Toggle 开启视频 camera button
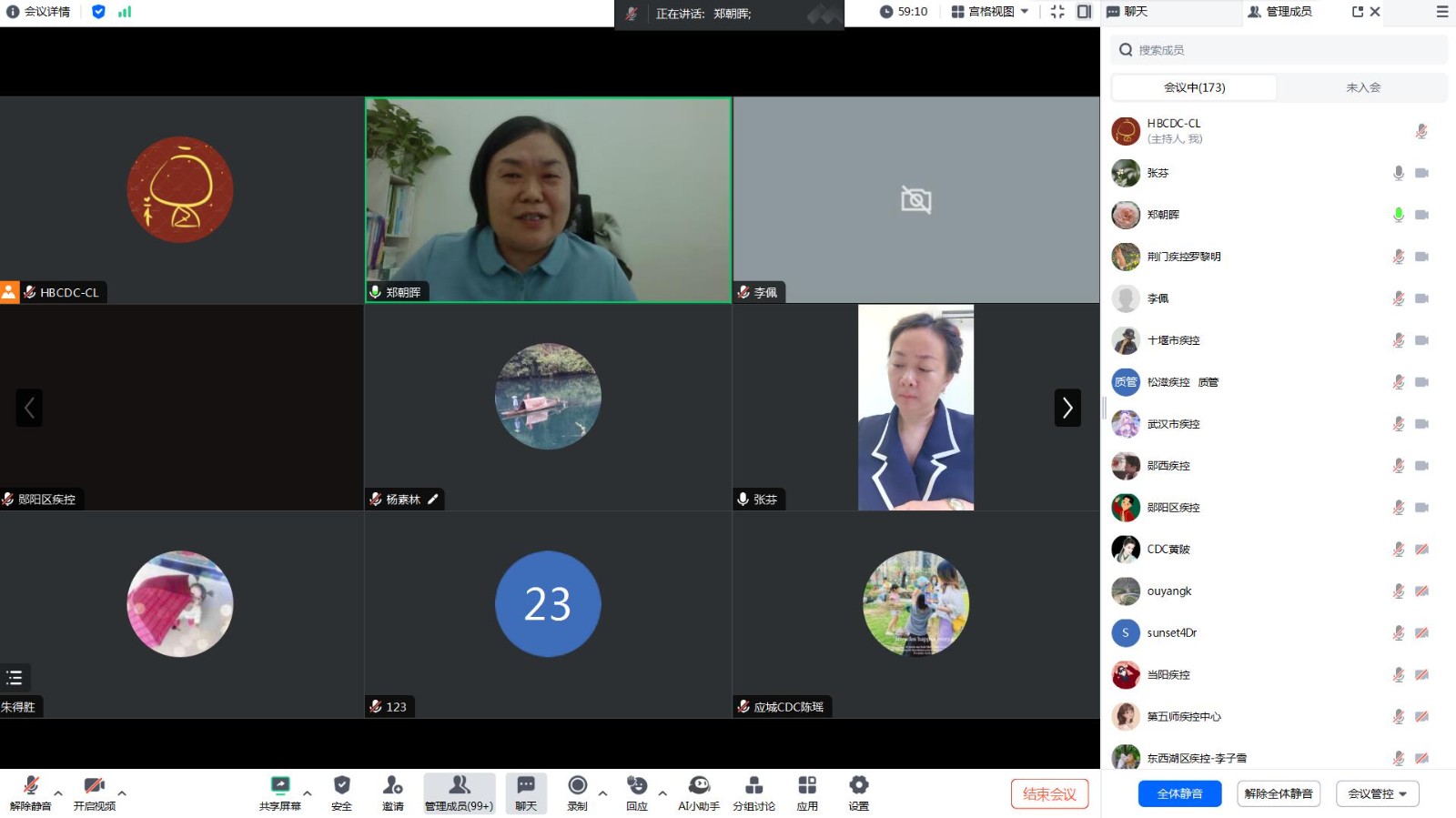Screen dimensions: 1456x818 (94, 792)
